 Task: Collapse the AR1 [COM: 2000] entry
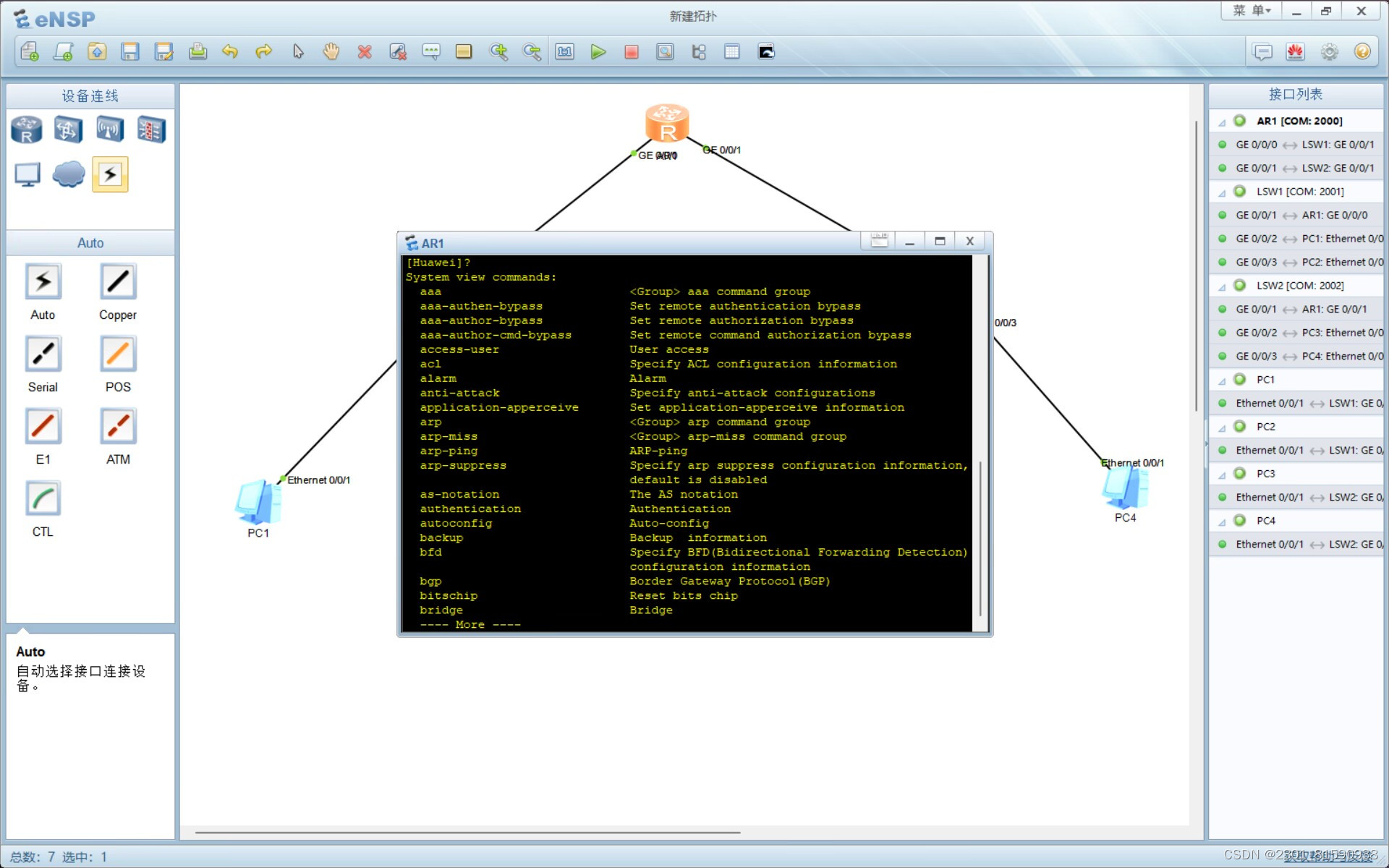click(x=1222, y=122)
